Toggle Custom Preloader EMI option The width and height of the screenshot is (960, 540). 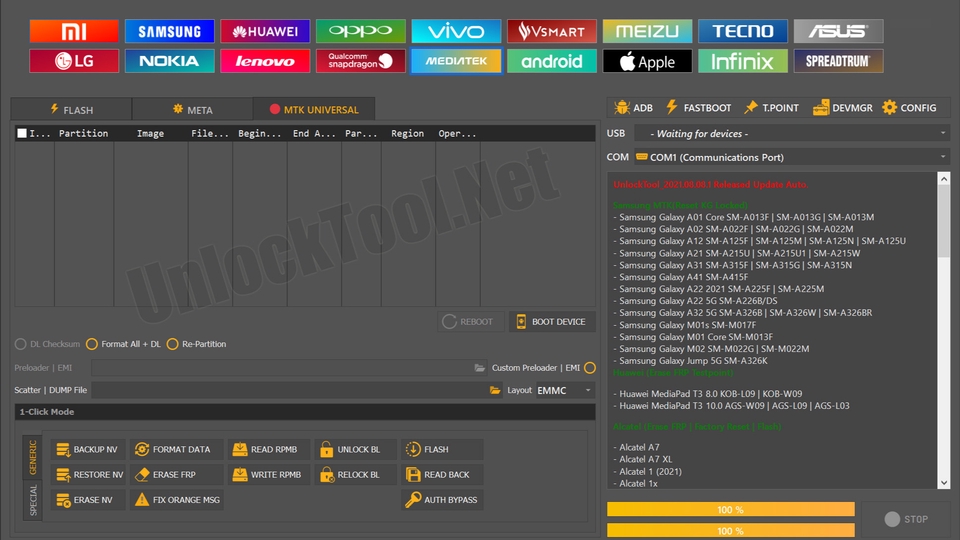pos(590,368)
